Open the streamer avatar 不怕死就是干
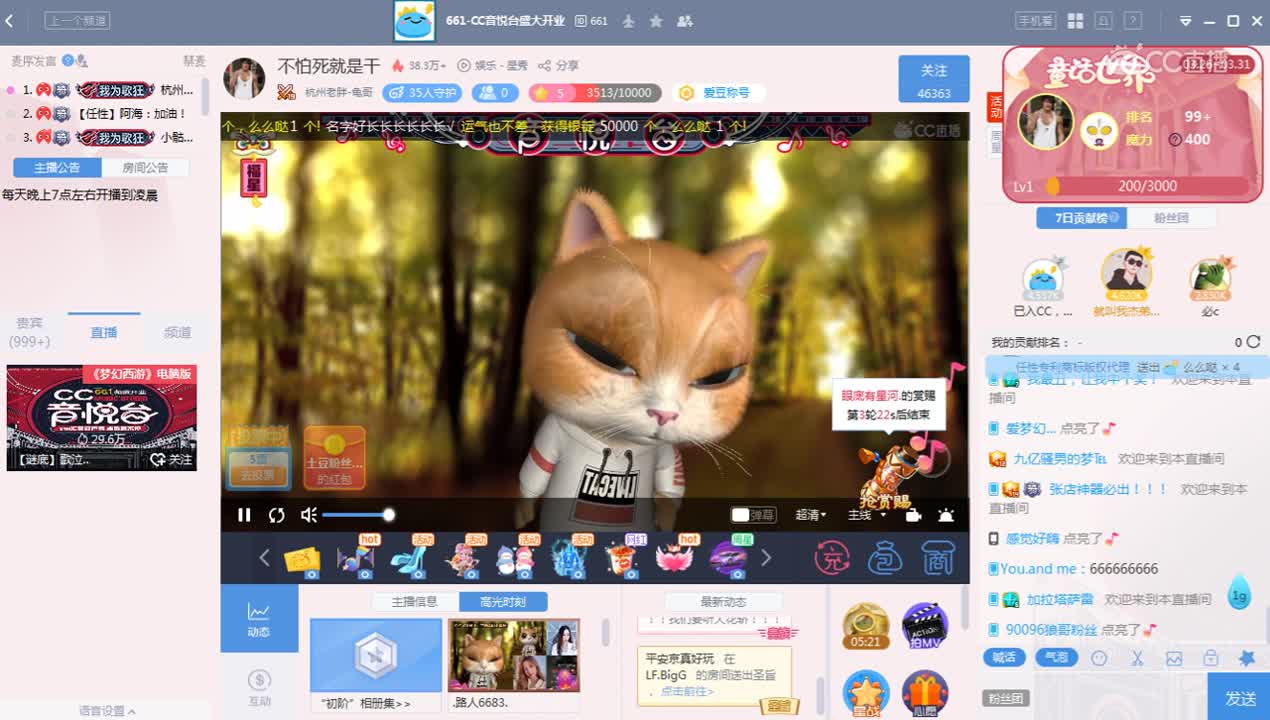Image resolution: width=1270 pixels, height=720 pixels. pos(244,79)
